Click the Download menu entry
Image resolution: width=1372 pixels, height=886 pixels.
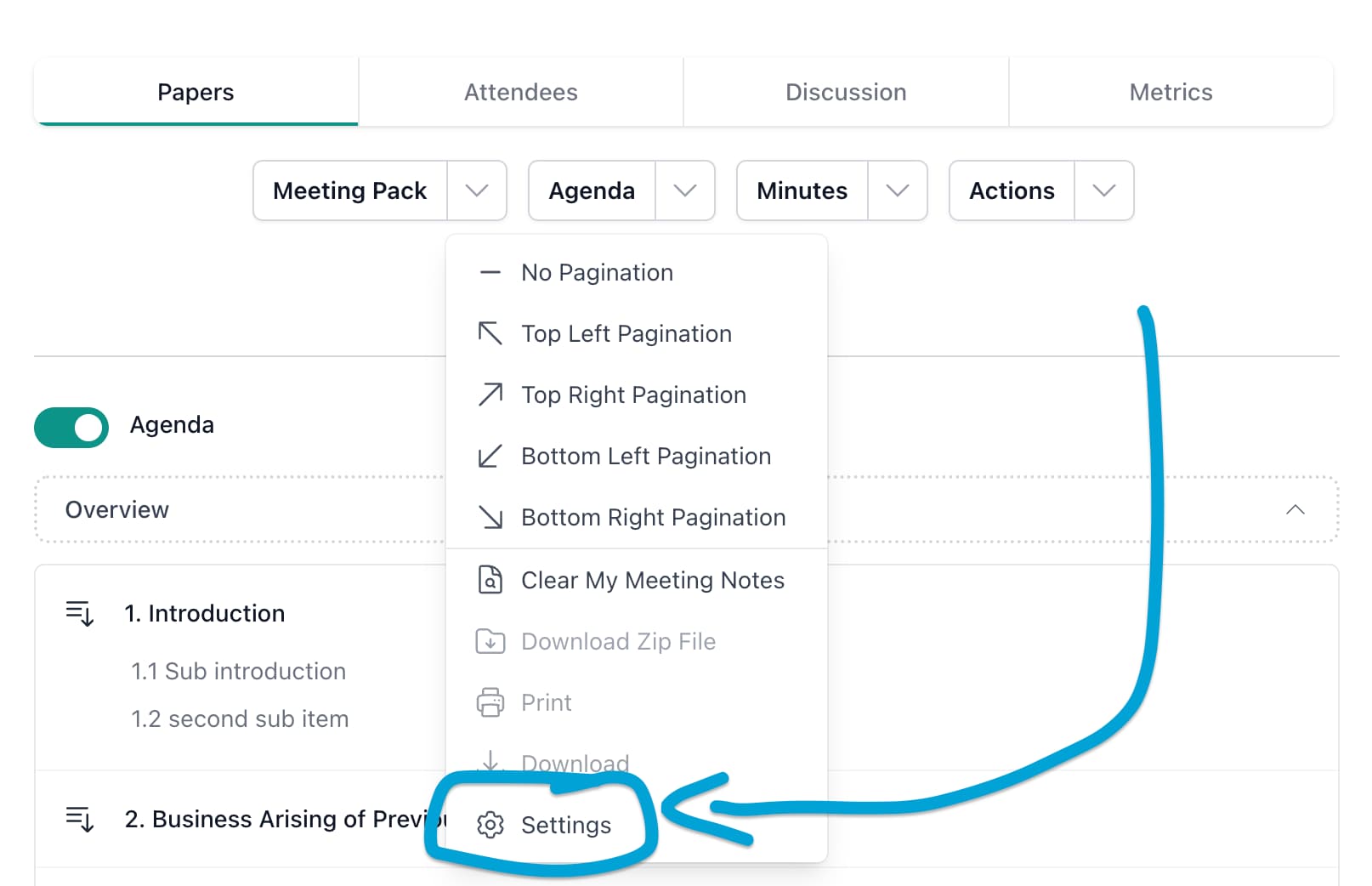coord(575,763)
